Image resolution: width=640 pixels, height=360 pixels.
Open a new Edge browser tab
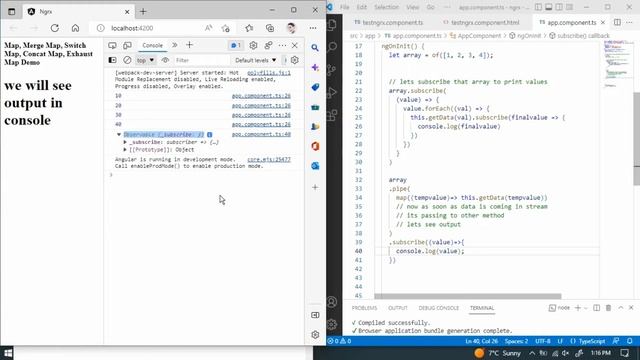click(x=143, y=12)
